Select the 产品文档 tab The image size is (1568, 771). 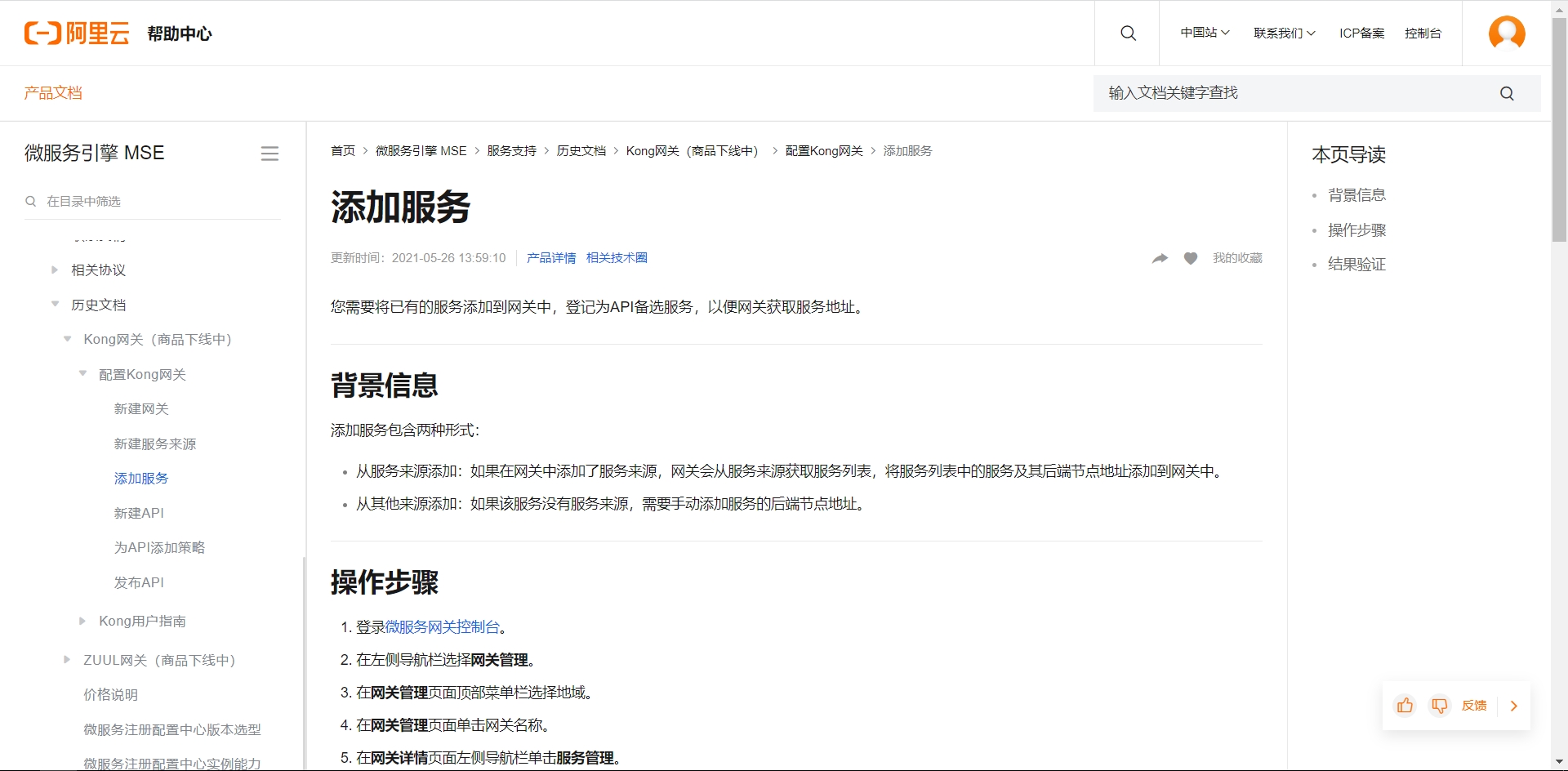pos(53,93)
